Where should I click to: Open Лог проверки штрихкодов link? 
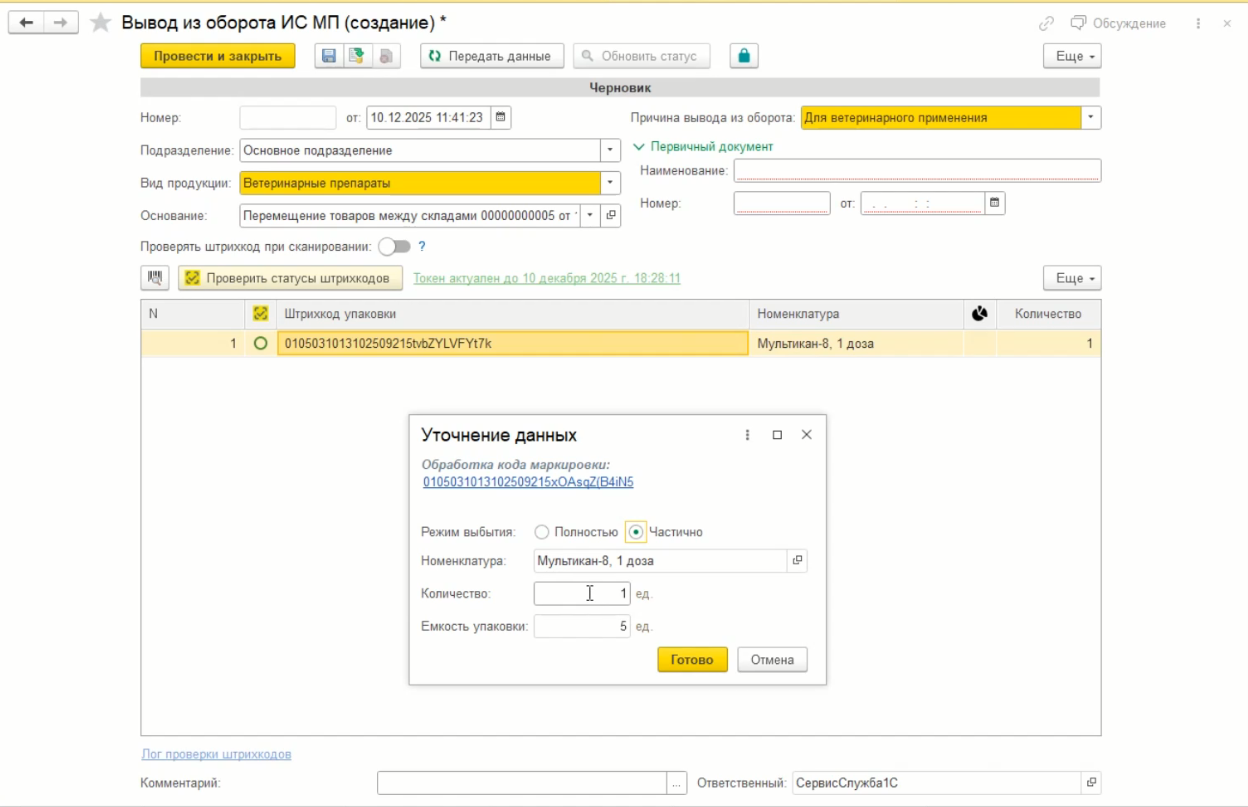tap(216, 754)
